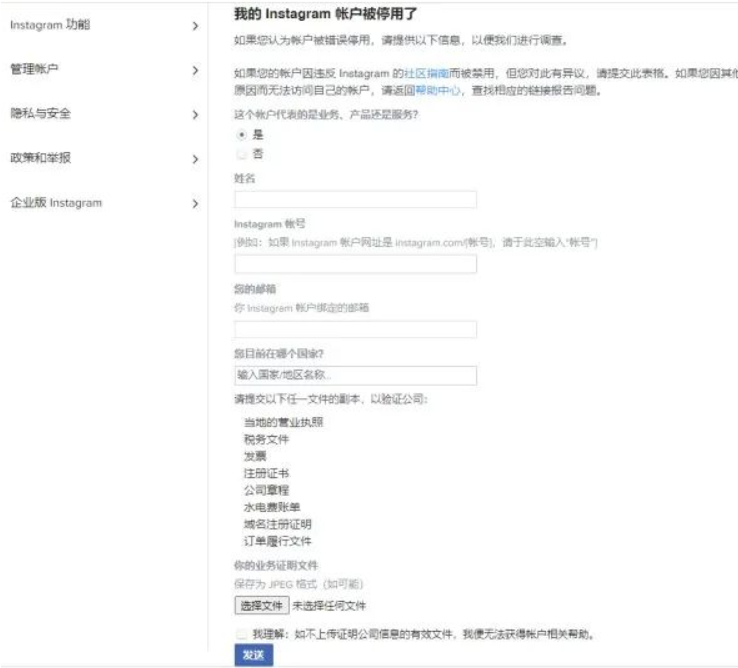738x668 pixels.
Task: Open the 帮助中心 link
Action: [437, 90]
